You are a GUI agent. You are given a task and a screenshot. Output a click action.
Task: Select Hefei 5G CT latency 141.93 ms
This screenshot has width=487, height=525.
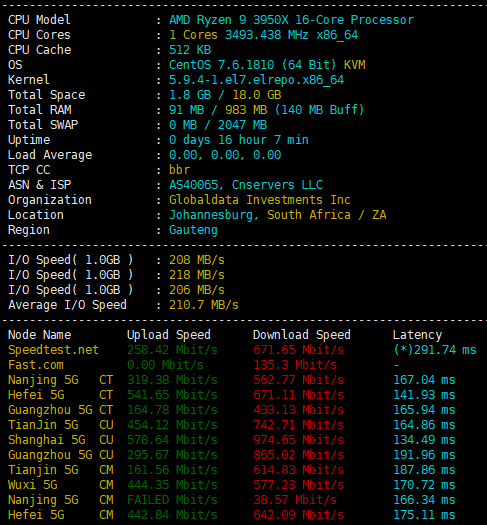click(x=424, y=395)
